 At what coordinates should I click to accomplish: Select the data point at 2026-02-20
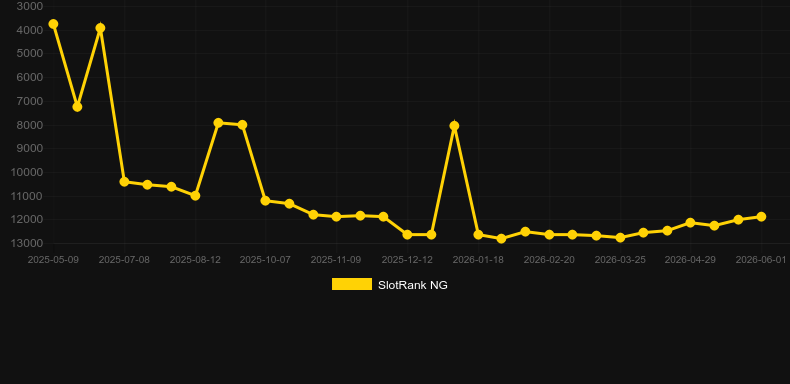click(x=549, y=235)
